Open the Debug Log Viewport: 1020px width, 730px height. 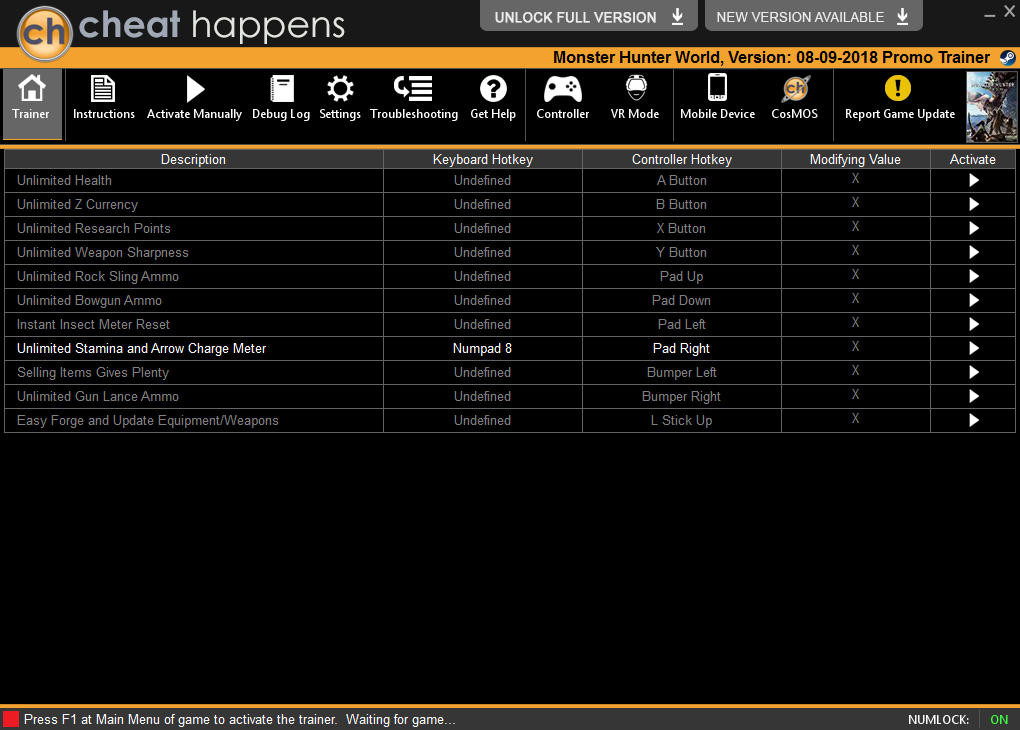pos(281,98)
